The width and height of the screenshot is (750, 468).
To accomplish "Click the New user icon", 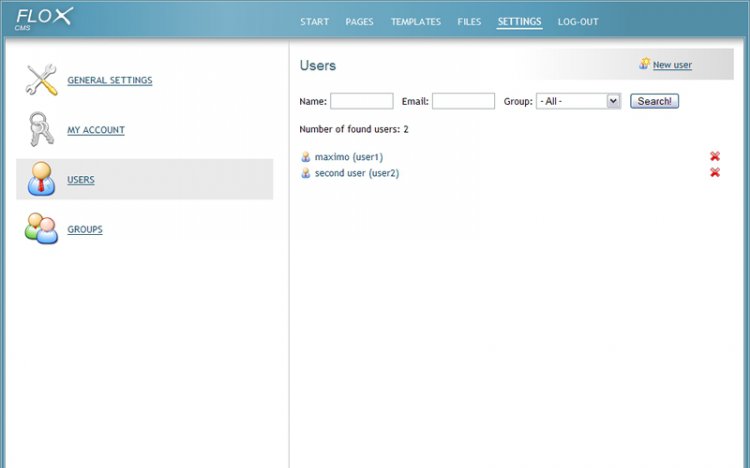I will tap(645, 64).
